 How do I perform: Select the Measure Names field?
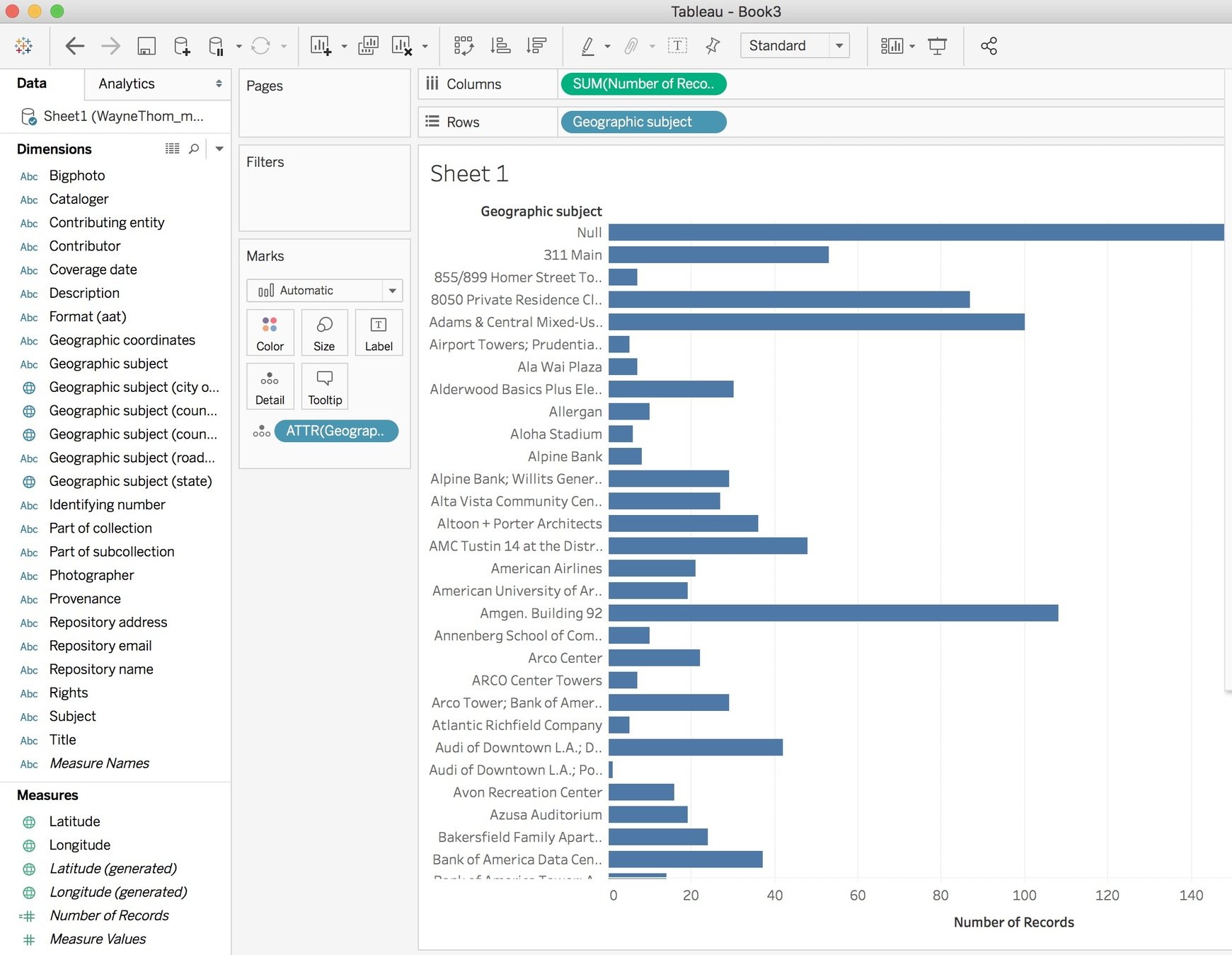click(x=100, y=763)
